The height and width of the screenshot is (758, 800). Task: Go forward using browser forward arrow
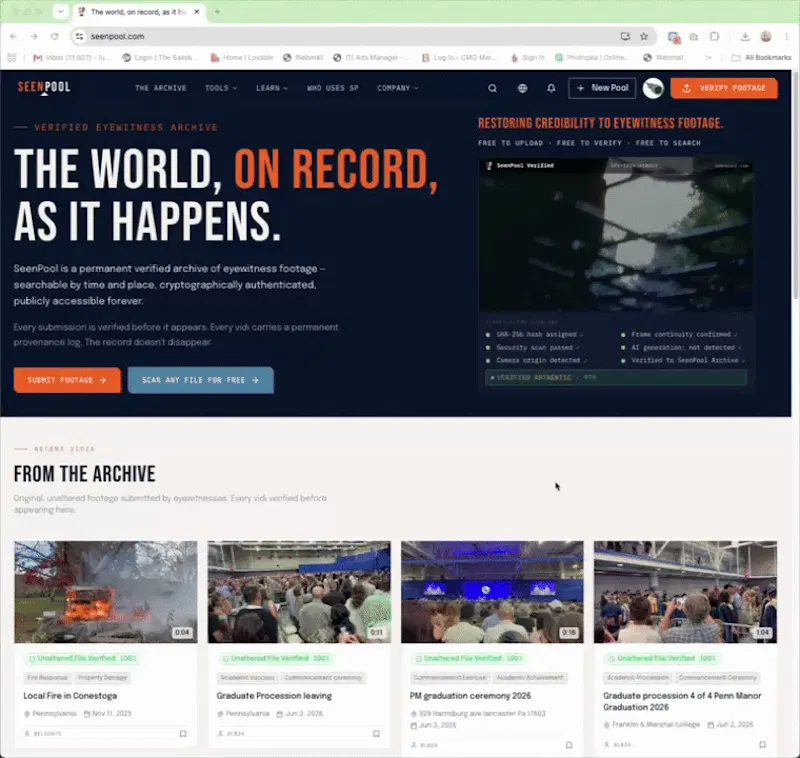pyautogui.click(x=34, y=36)
